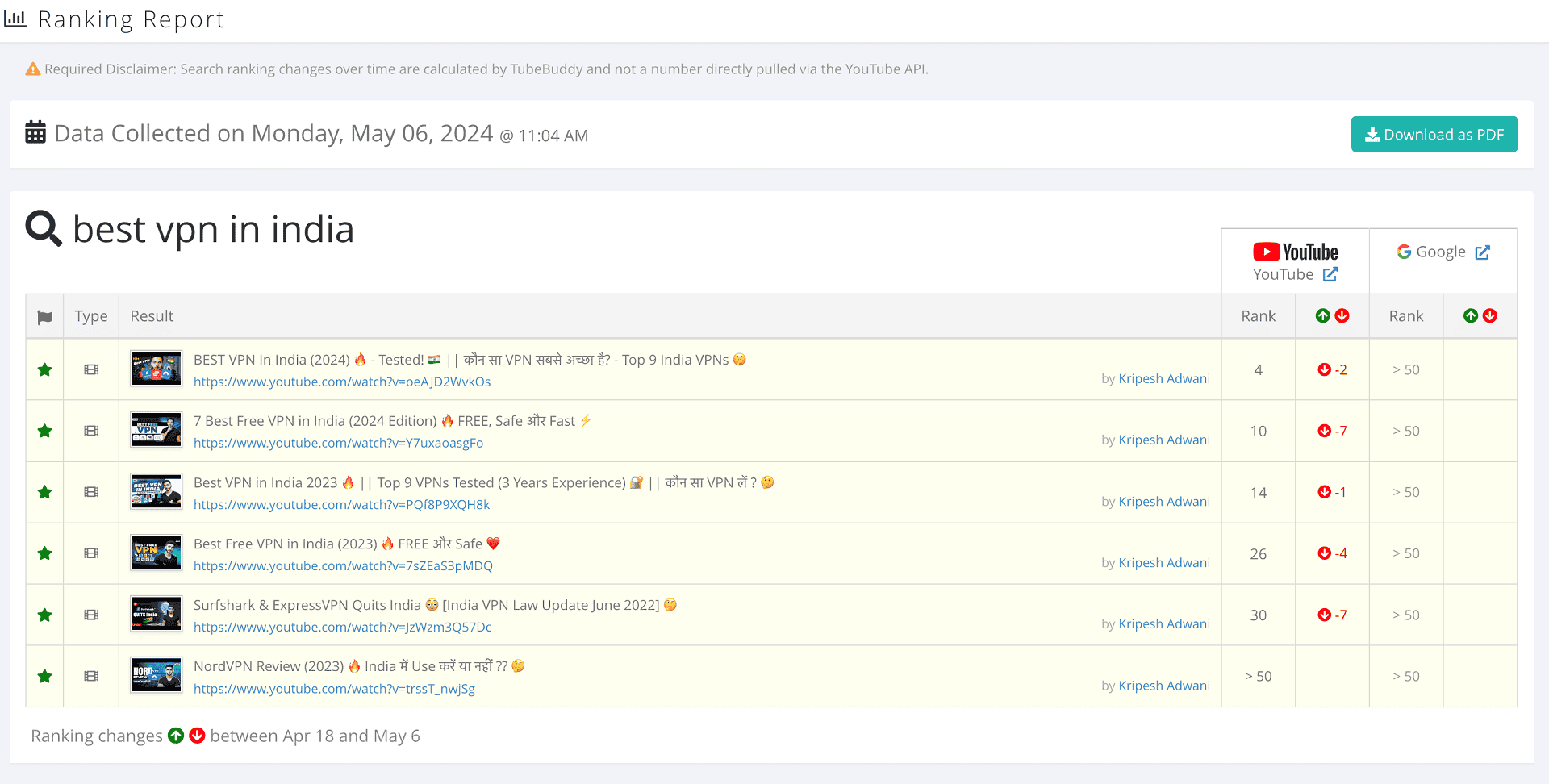This screenshot has height=784, width=1549.
Task: Click Google Rank column header
Action: (x=1405, y=316)
